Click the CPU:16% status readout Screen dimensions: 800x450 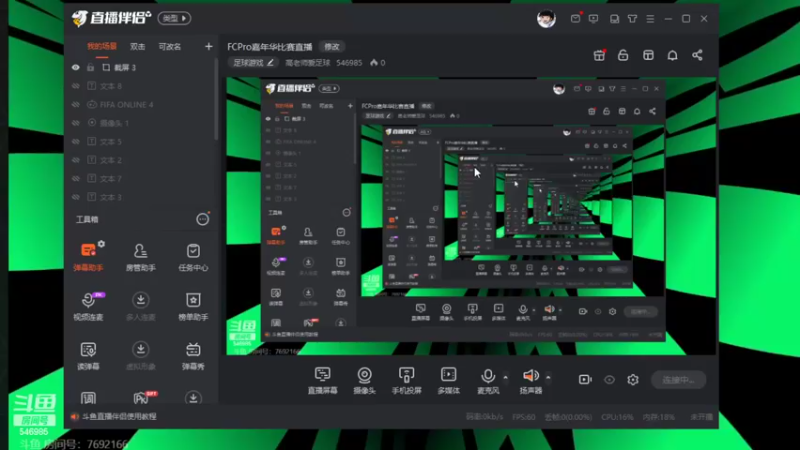pyautogui.click(x=617, y=417)
